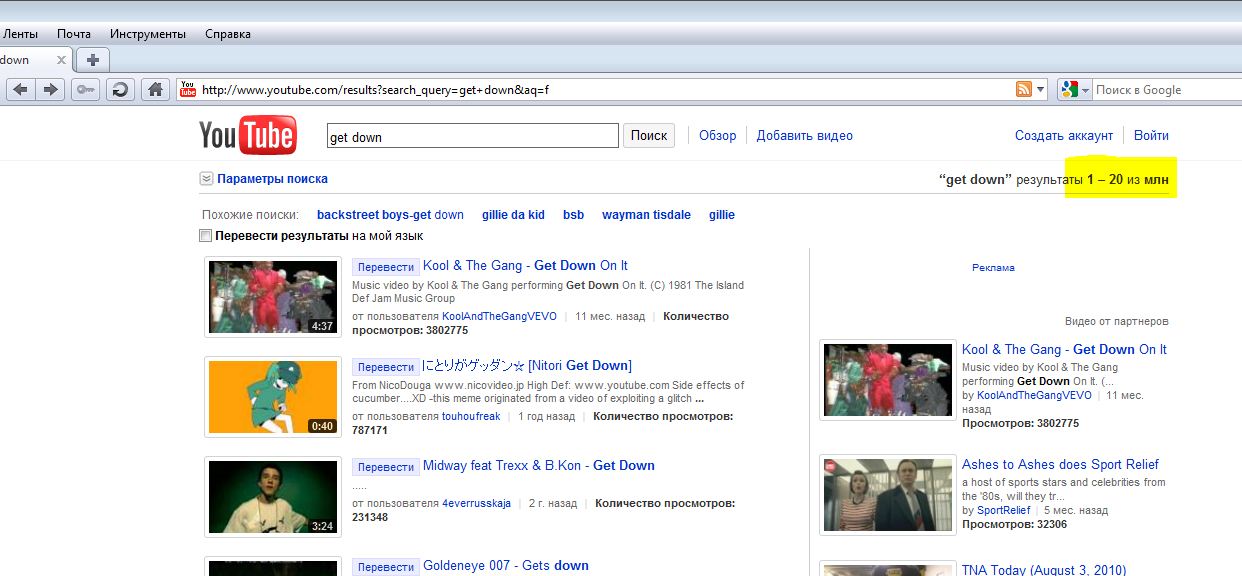1242x576 pixels.
Task: Open KoolAndTheGangVEVO channel in main results
Action: tap(499, 316)
